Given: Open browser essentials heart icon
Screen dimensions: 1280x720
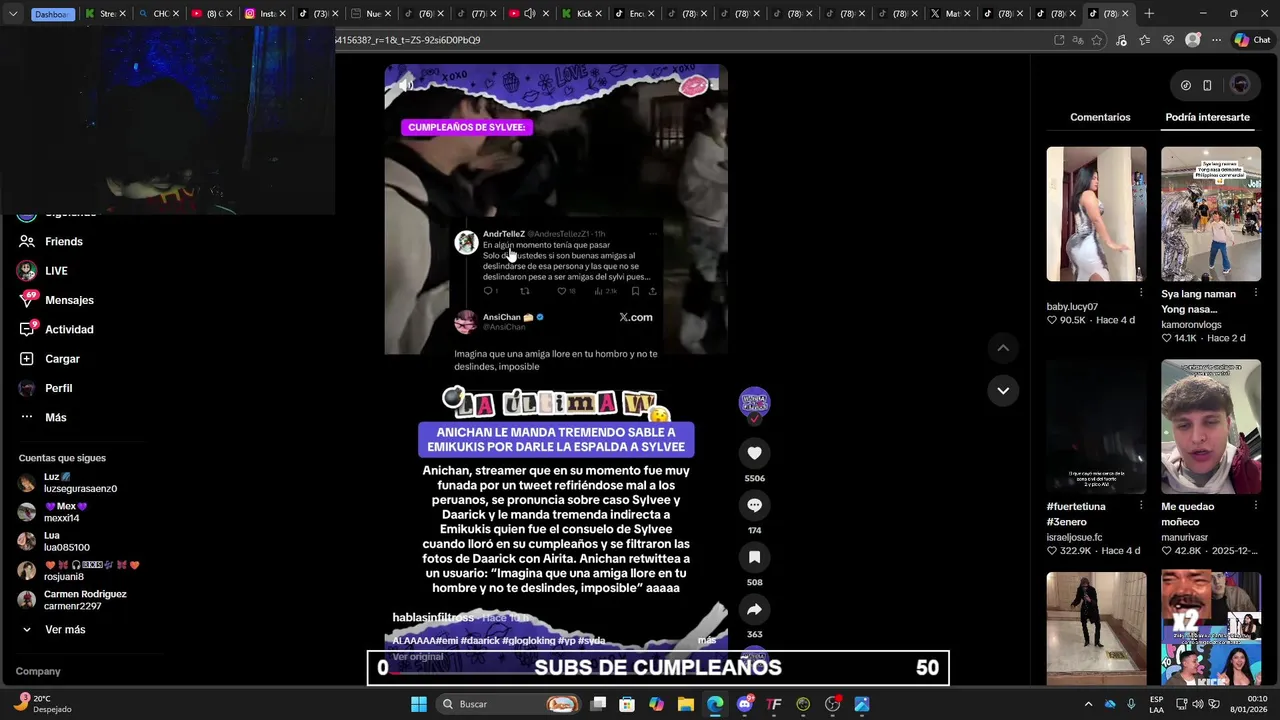Looking at the screenshot, I should click(x=1169, y=40).
